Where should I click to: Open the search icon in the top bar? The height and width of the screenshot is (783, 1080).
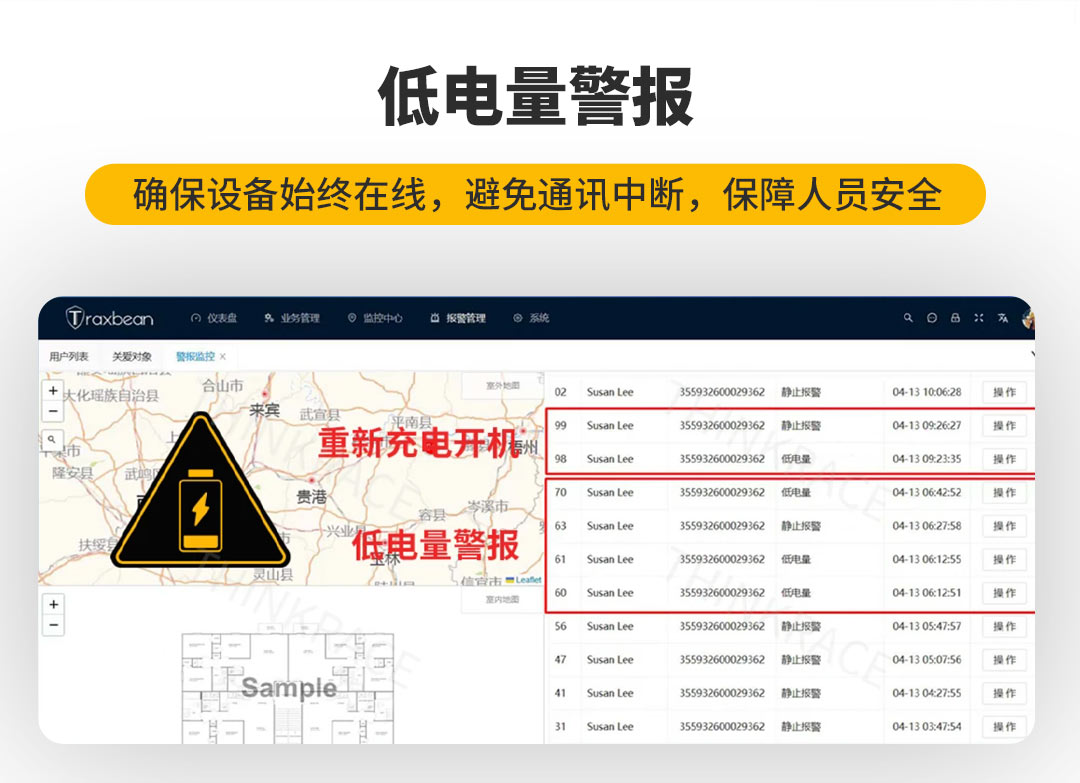point(908,318)
